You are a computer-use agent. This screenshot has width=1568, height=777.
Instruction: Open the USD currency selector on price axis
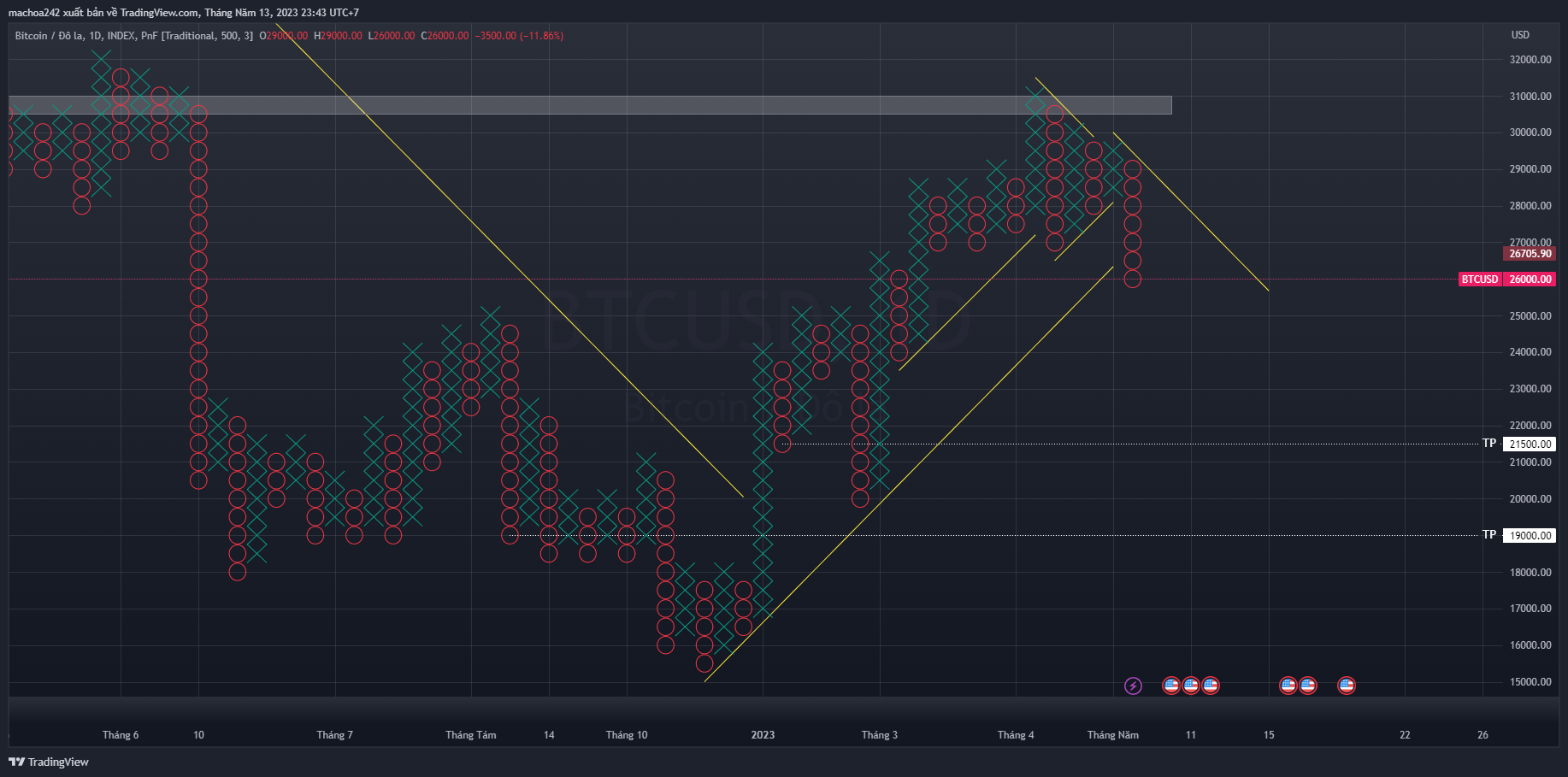pos(1520,35)
